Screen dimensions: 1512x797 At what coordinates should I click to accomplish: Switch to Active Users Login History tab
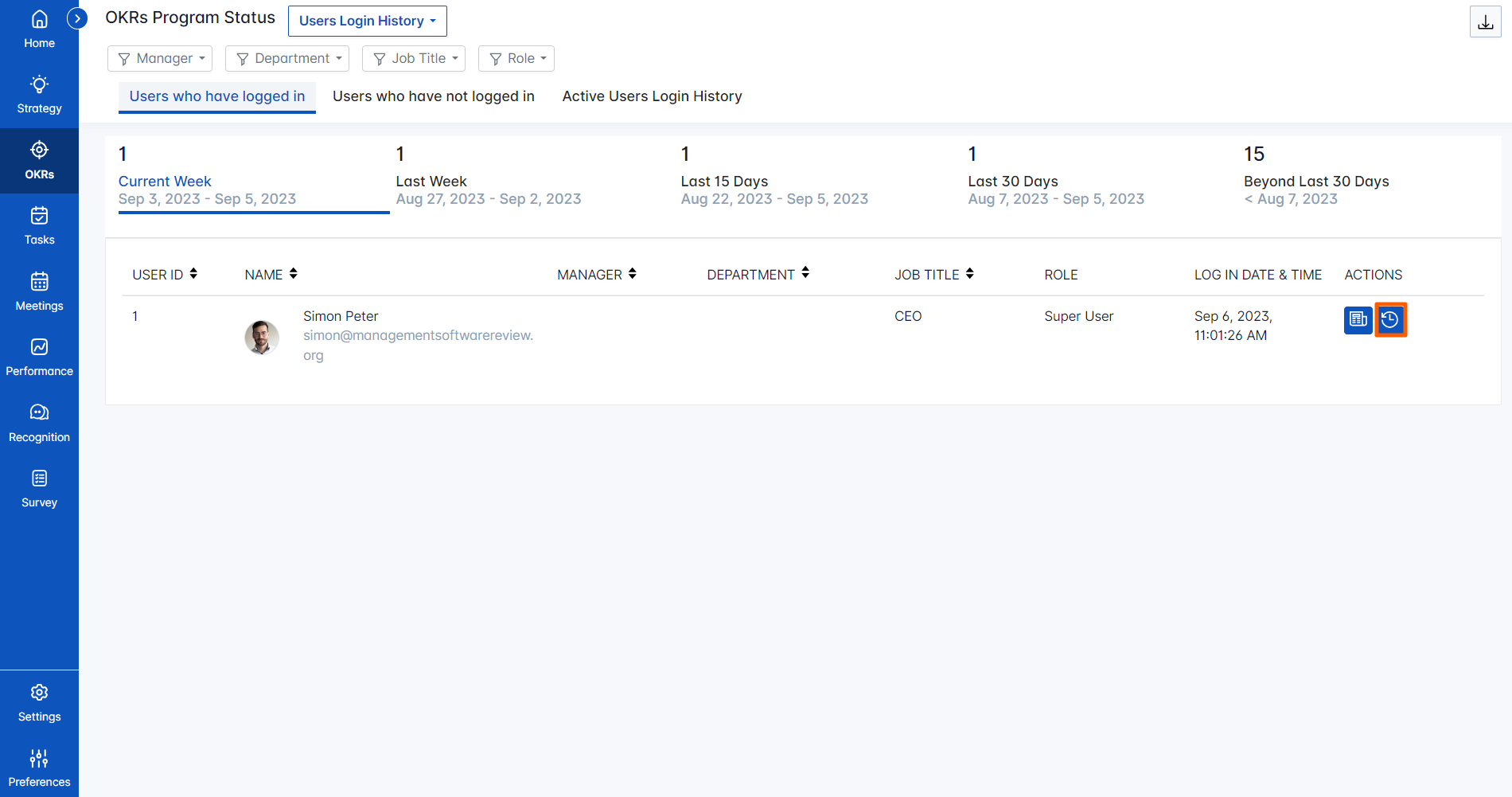point(653,96)
